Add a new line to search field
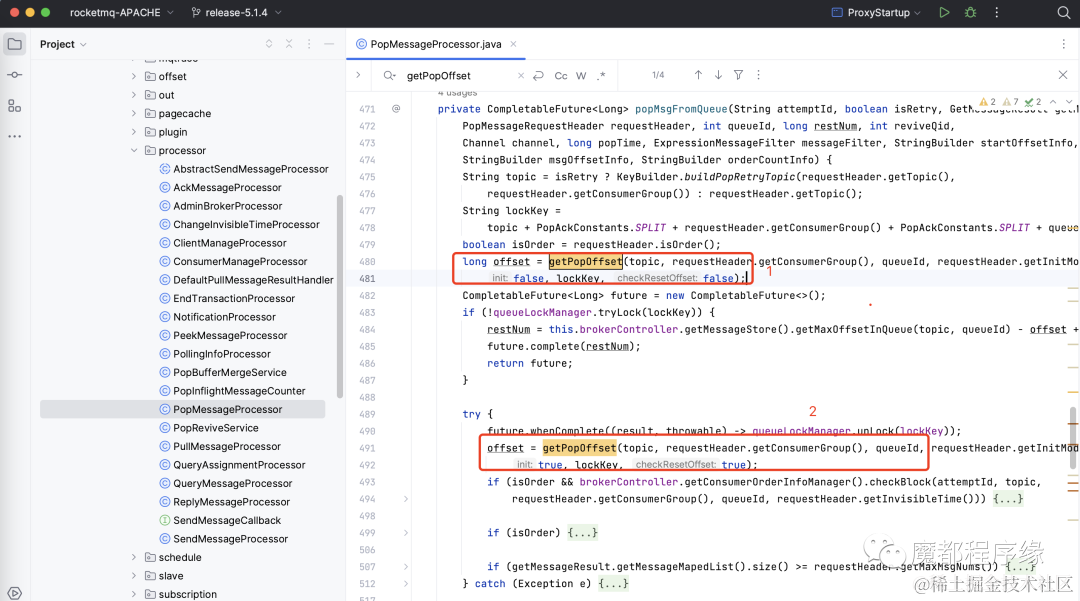1080x601 pixels. tap(539, 76)
